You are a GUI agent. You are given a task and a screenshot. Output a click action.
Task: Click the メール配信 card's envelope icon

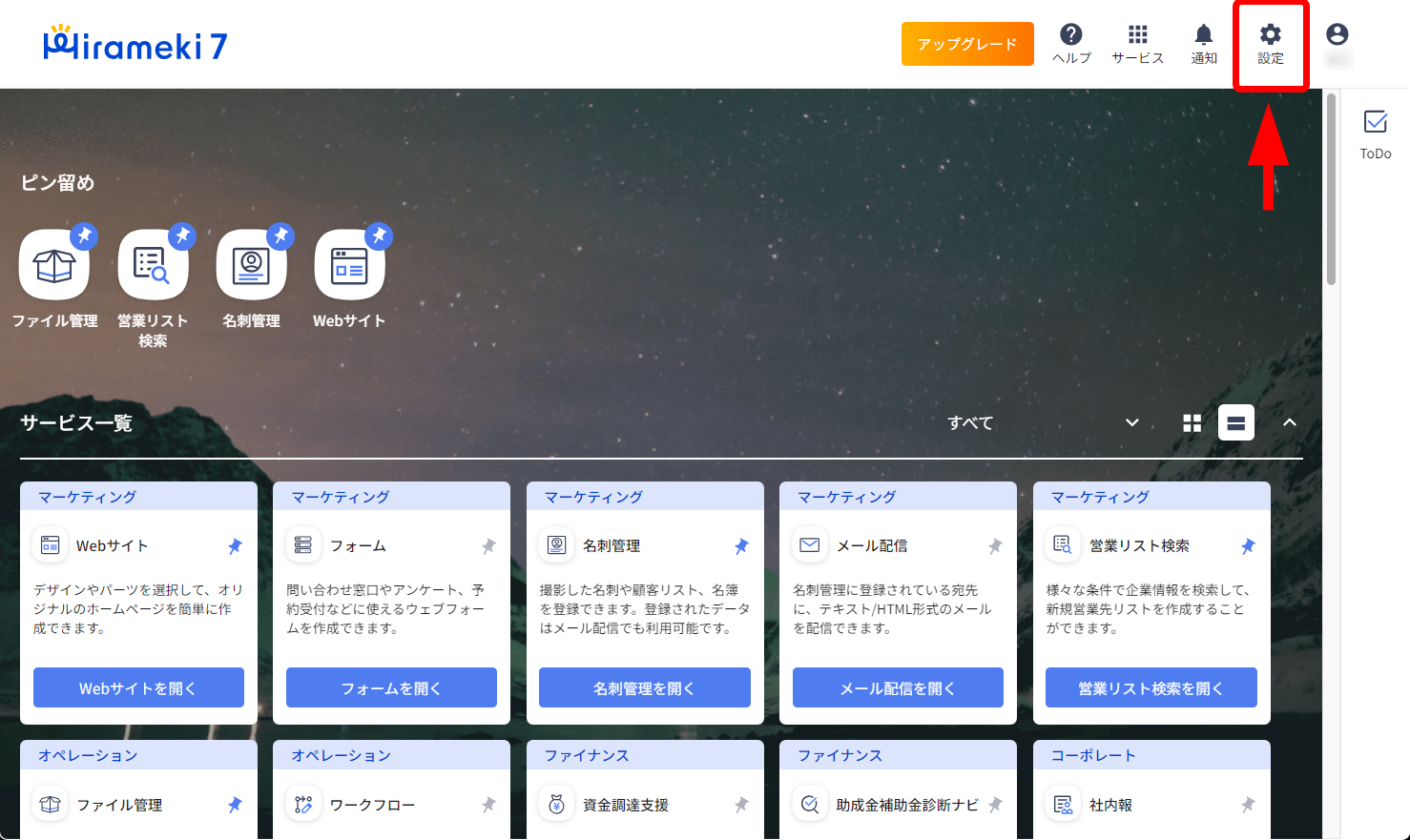tap(810, 545)
